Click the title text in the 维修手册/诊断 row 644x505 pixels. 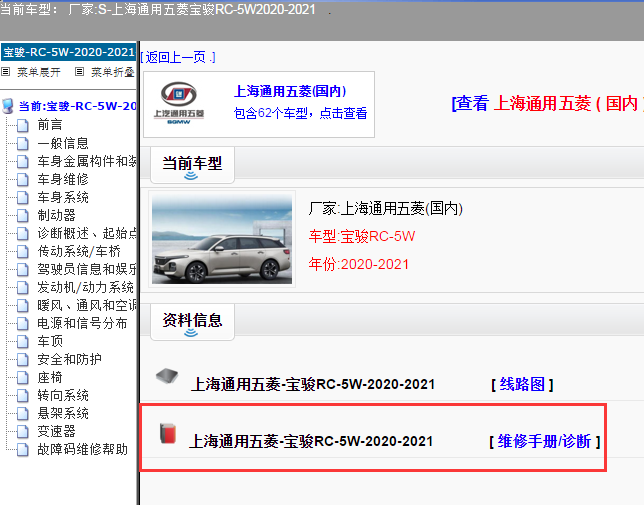pyautogui.click(x=311, y=442)
